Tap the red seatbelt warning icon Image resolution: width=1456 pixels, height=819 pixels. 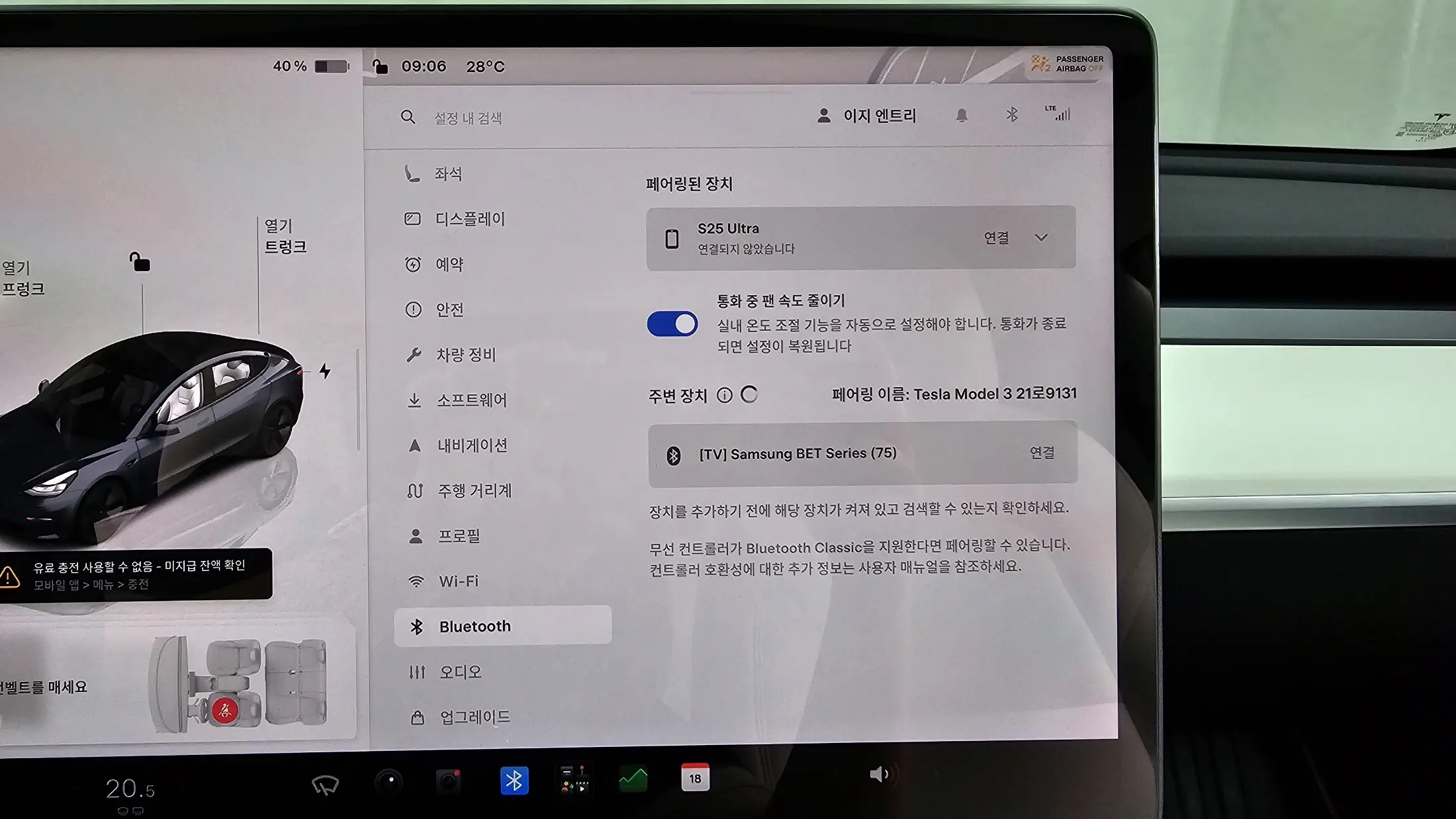(x=225, y=711)
